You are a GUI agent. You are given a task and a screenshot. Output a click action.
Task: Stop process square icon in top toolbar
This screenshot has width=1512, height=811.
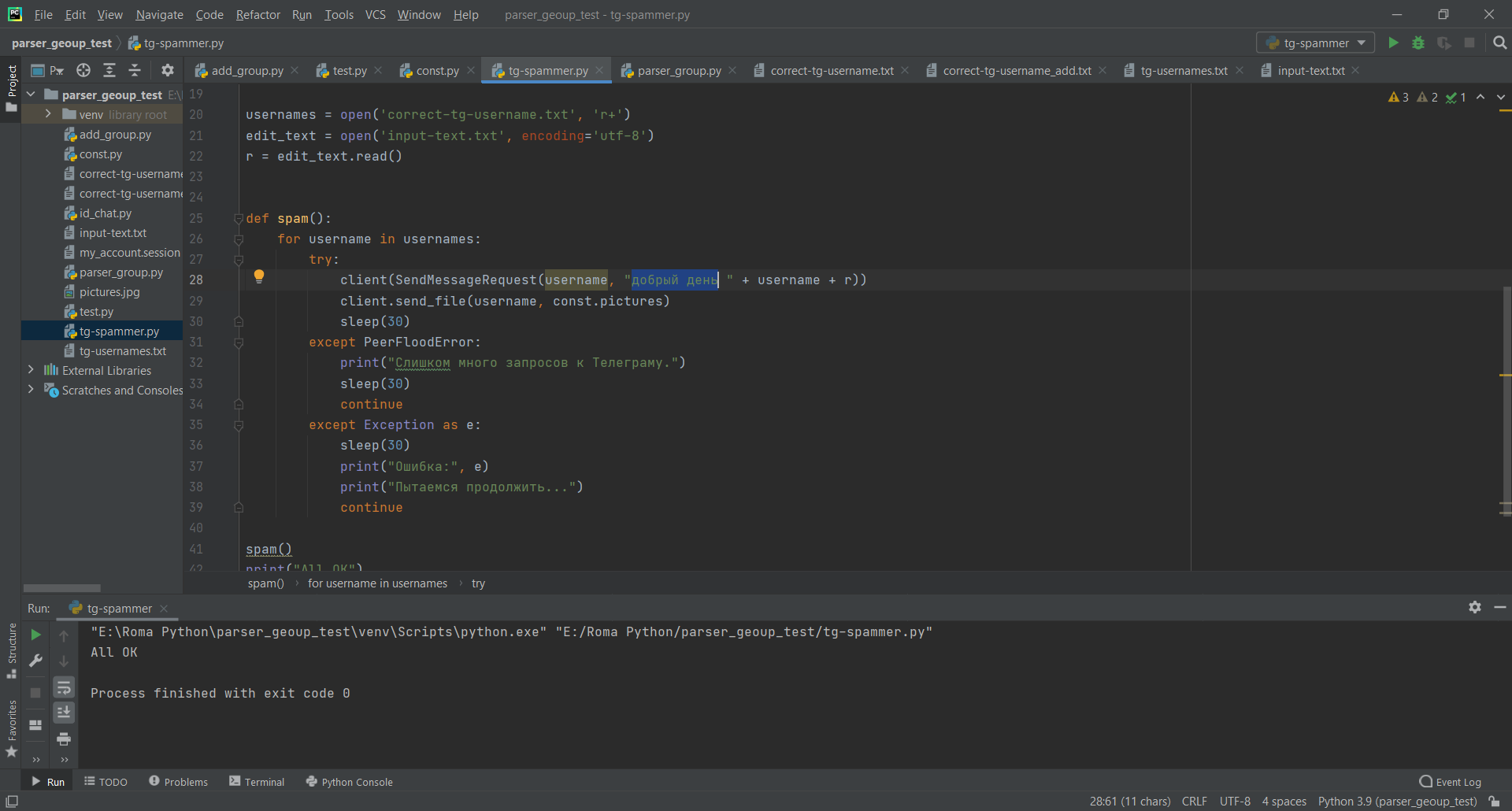click(x=1469, y=43)
